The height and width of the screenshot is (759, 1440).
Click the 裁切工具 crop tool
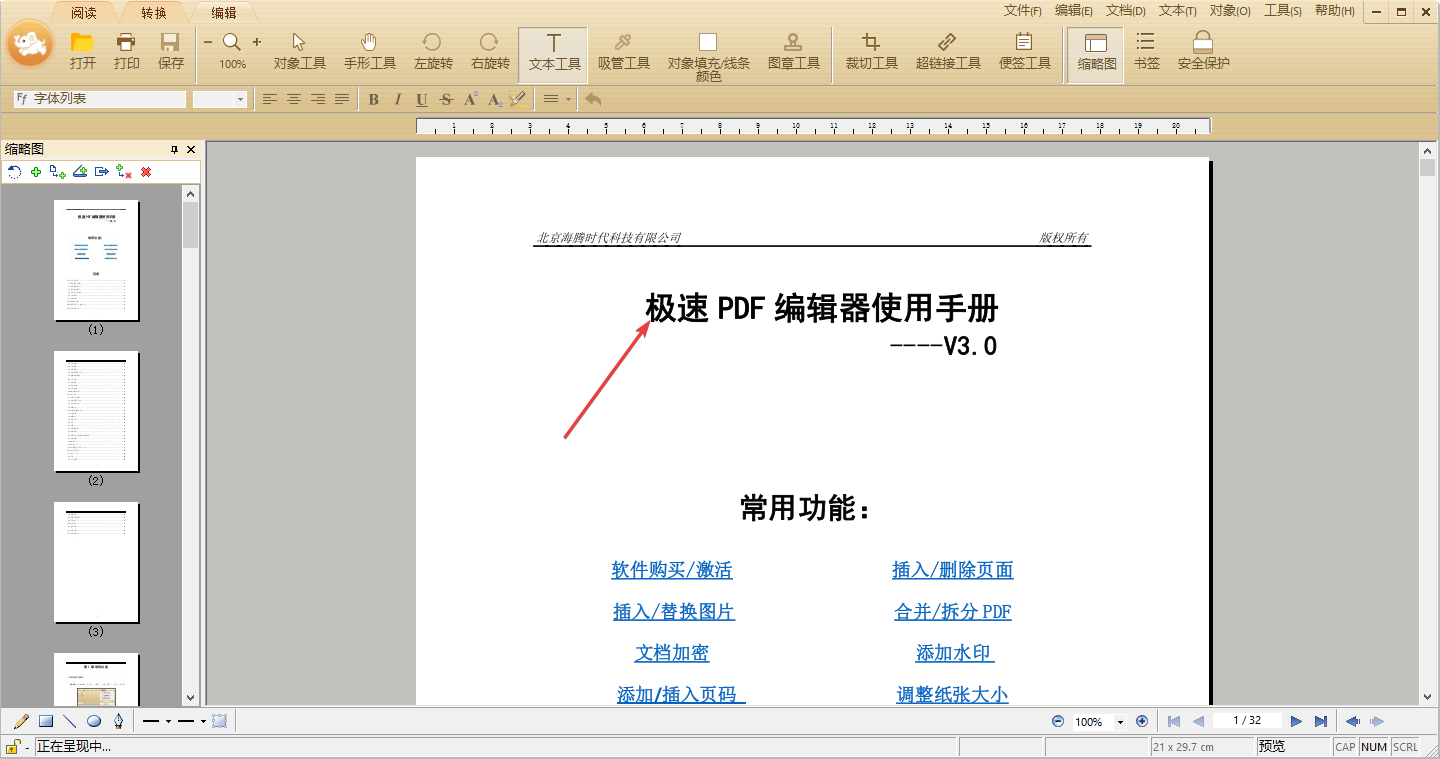[x=871, y=52]
